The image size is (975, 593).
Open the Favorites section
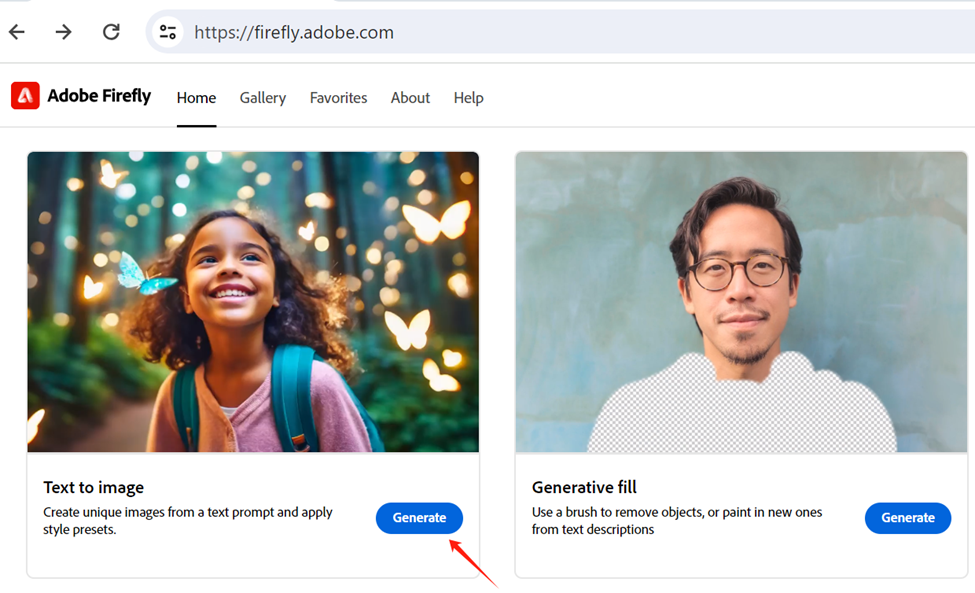(x=338, y=97)
